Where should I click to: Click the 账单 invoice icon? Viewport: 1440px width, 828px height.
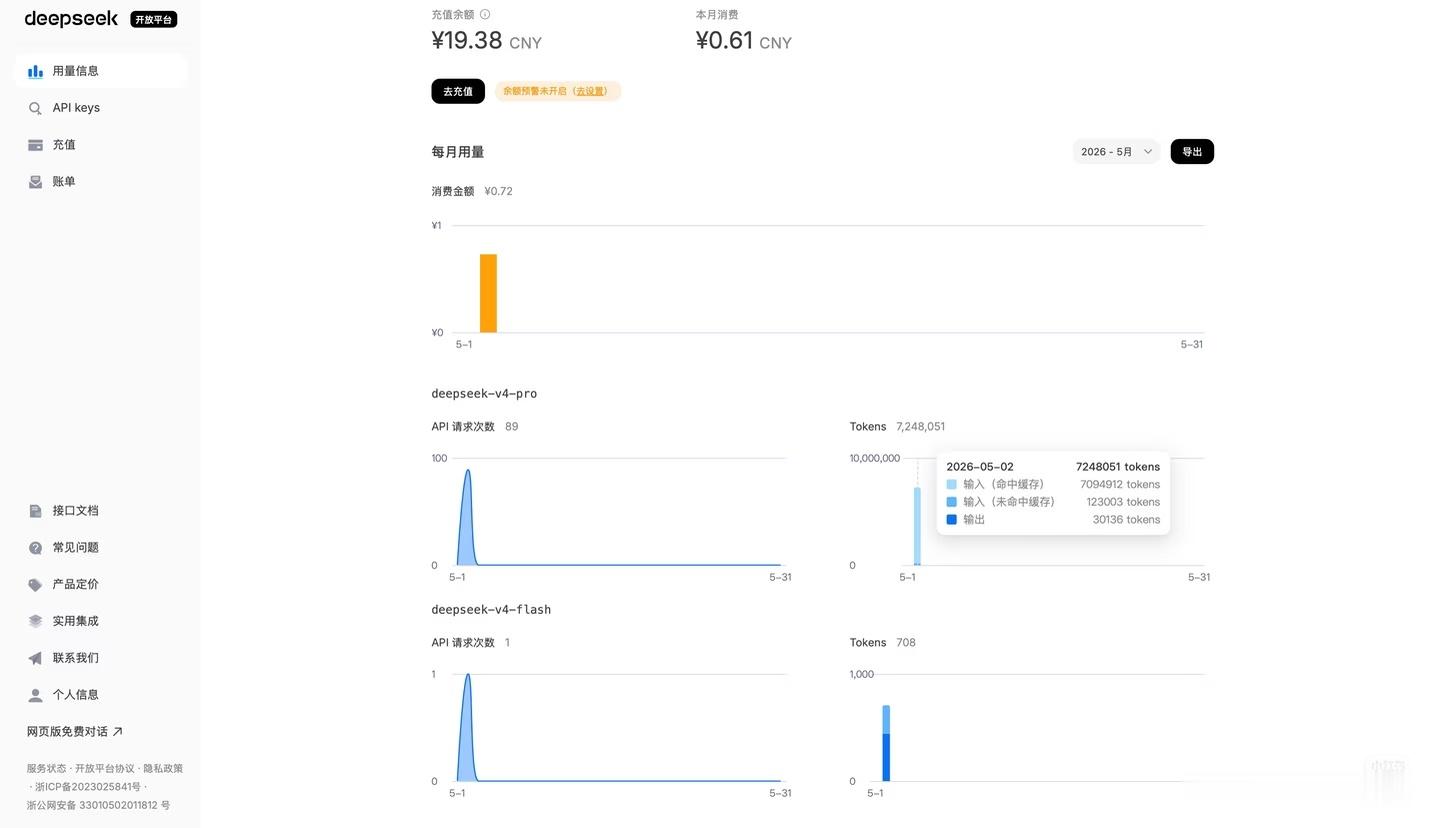[x=35, y=182]
